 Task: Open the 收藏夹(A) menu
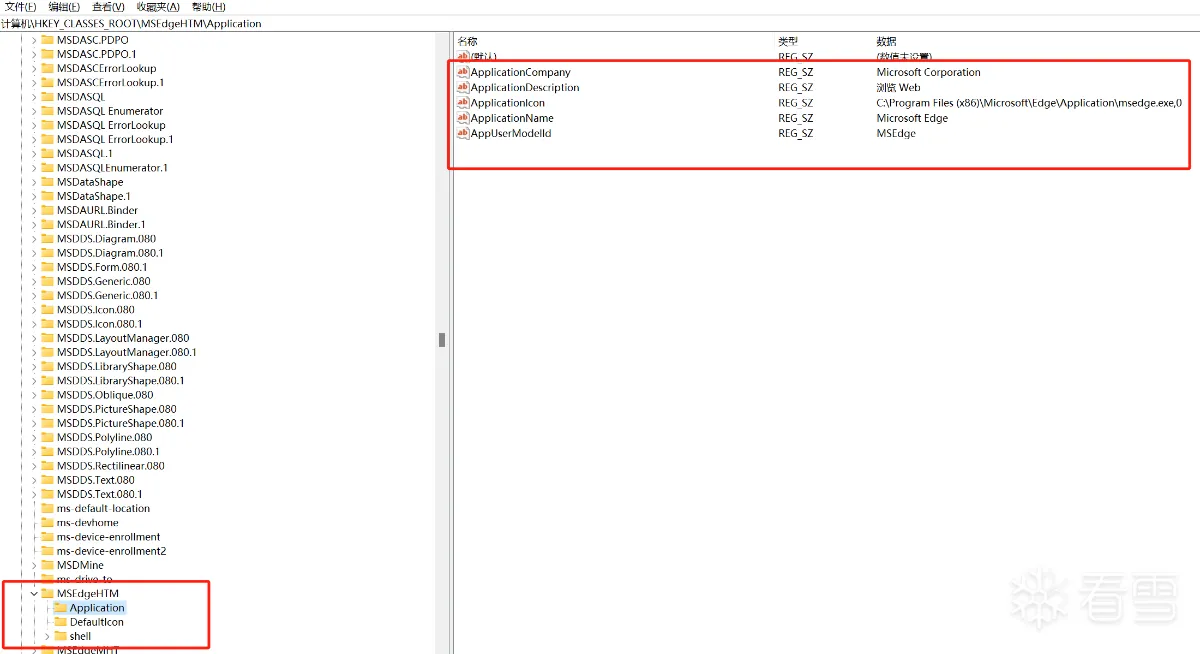click(158, 7)
